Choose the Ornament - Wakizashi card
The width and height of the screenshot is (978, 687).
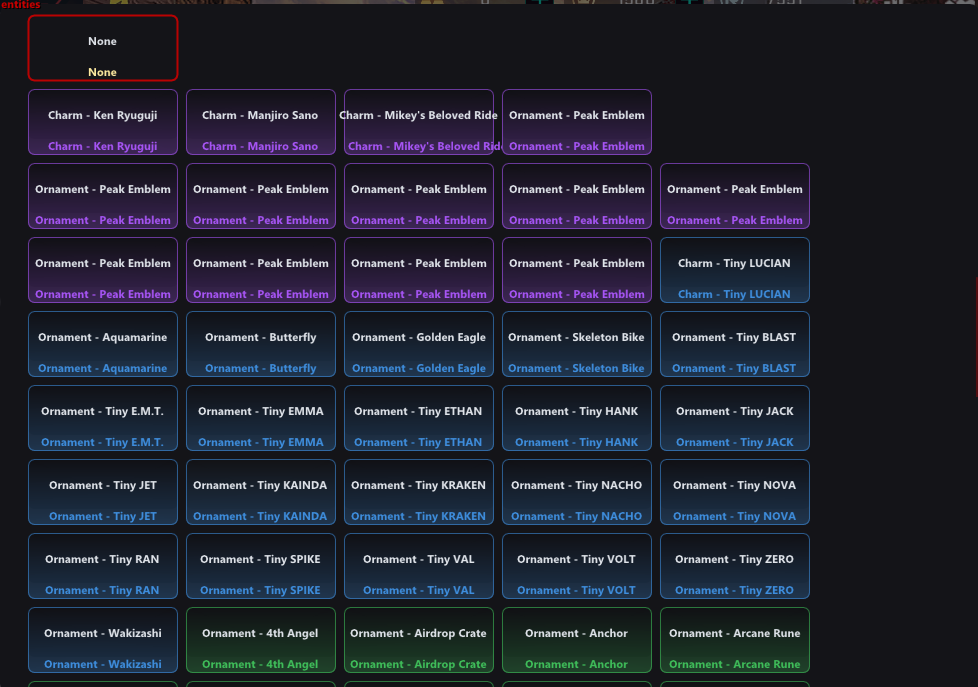103,640
